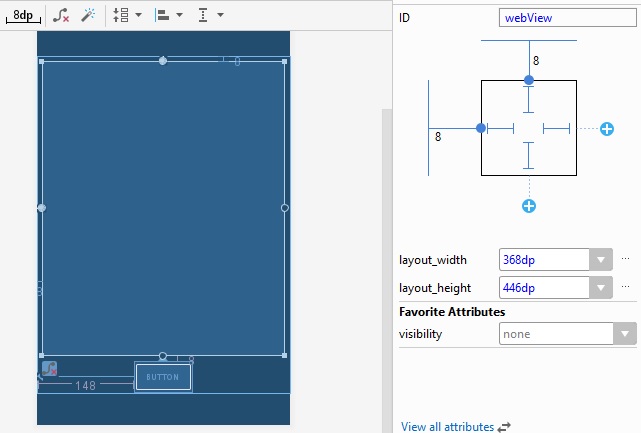Click the View all attributes link
This screenshot has height=433, width=641.
447,427
